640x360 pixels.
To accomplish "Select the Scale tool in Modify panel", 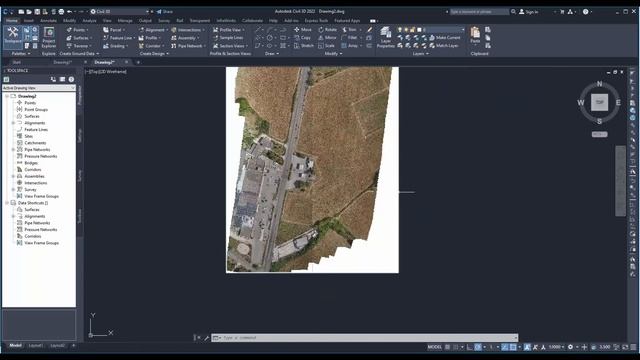I will (x=327, y=46).
